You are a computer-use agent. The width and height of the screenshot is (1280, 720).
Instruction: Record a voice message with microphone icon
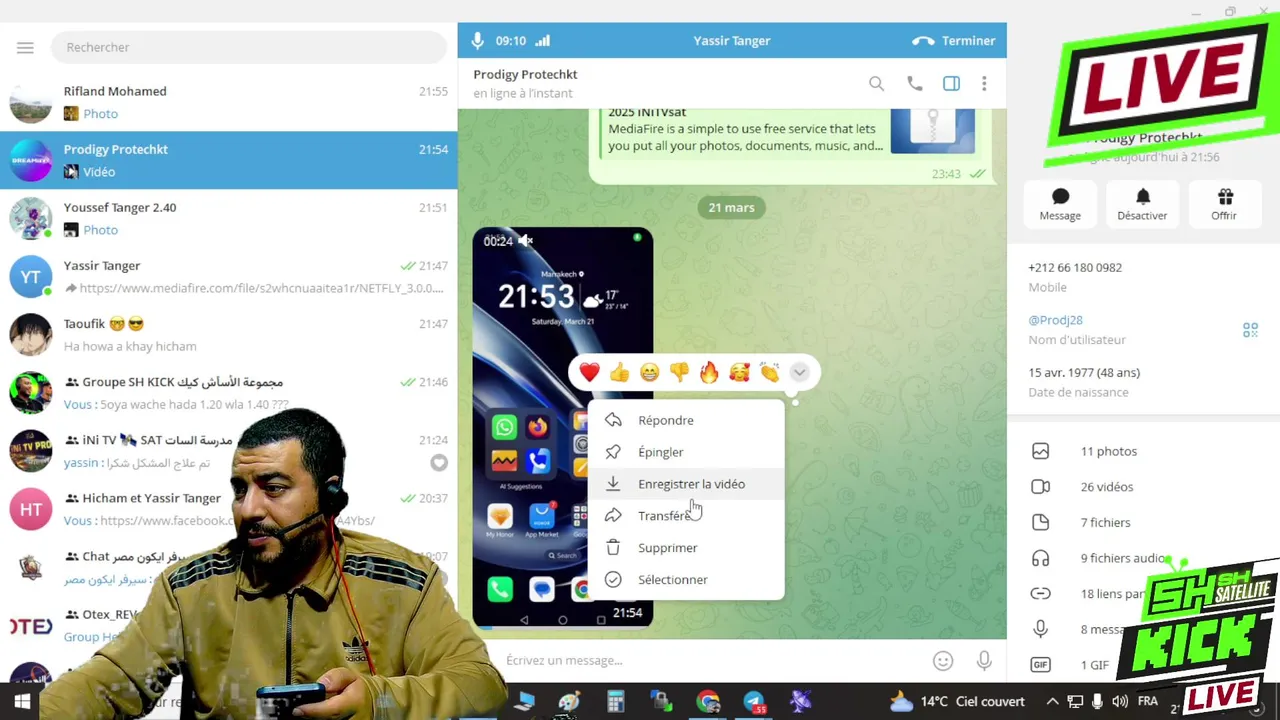[984, 660]
